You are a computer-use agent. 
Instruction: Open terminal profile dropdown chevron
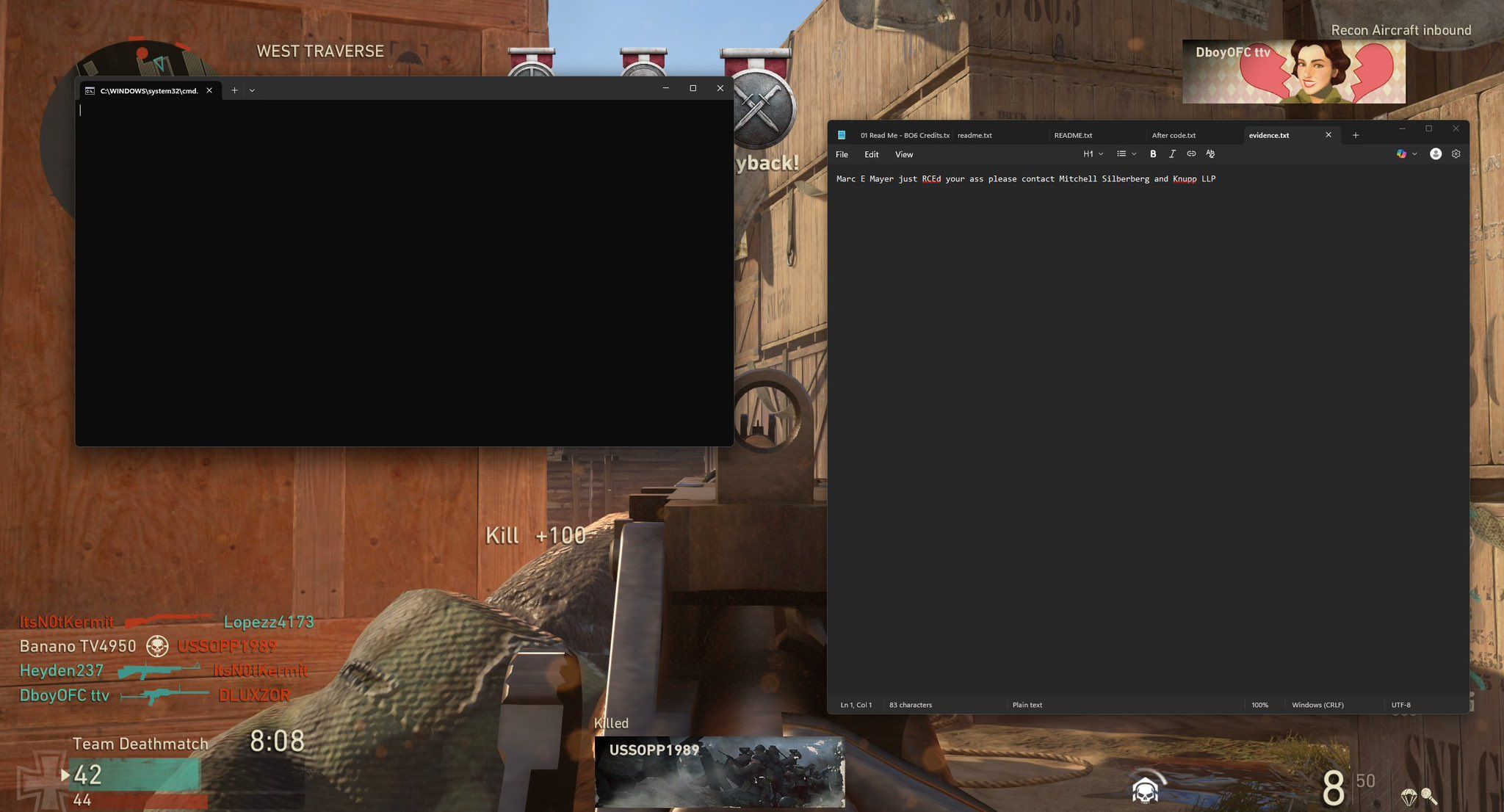pos(252,90)
